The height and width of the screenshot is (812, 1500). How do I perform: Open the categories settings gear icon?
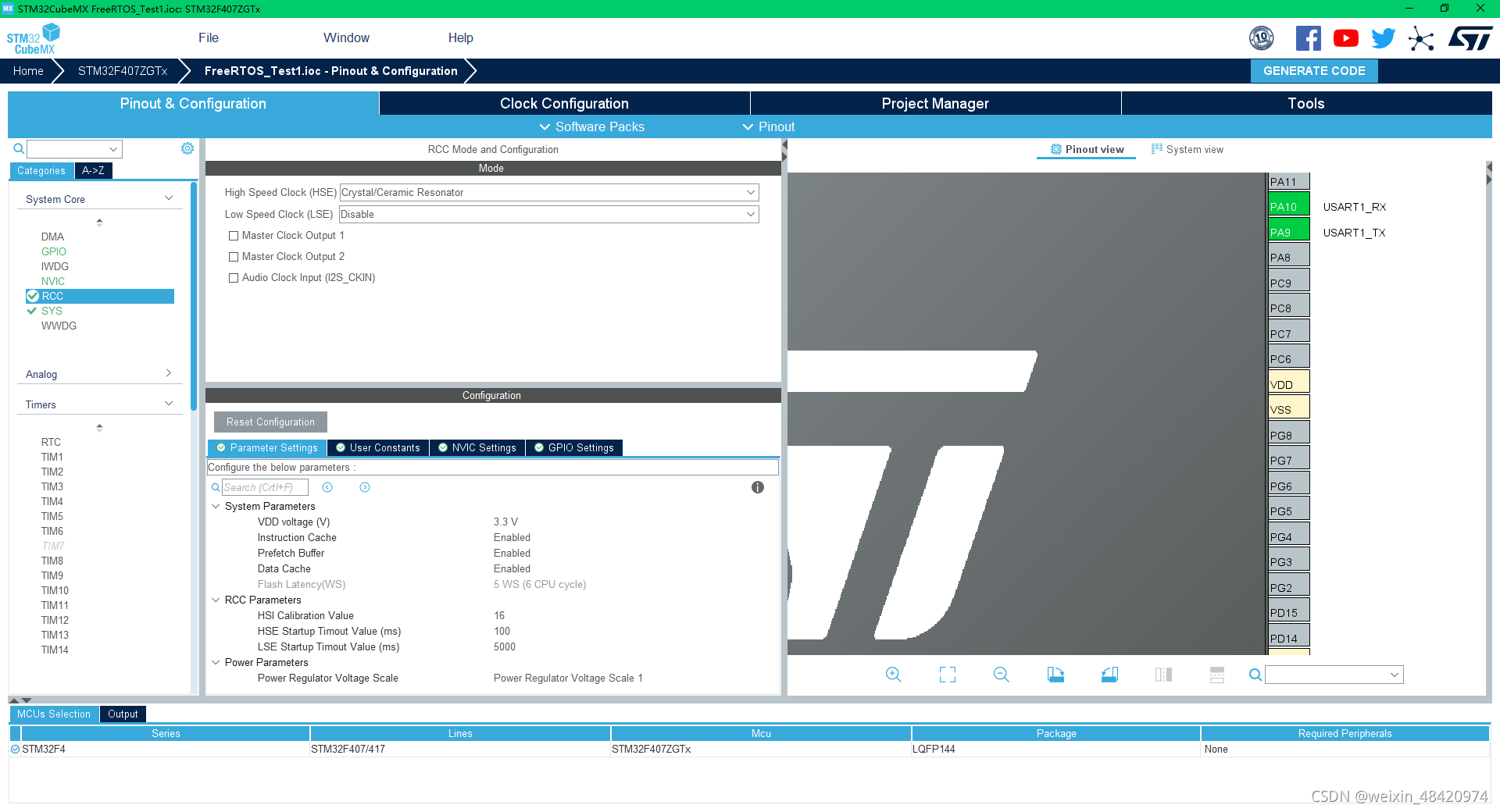187,148
